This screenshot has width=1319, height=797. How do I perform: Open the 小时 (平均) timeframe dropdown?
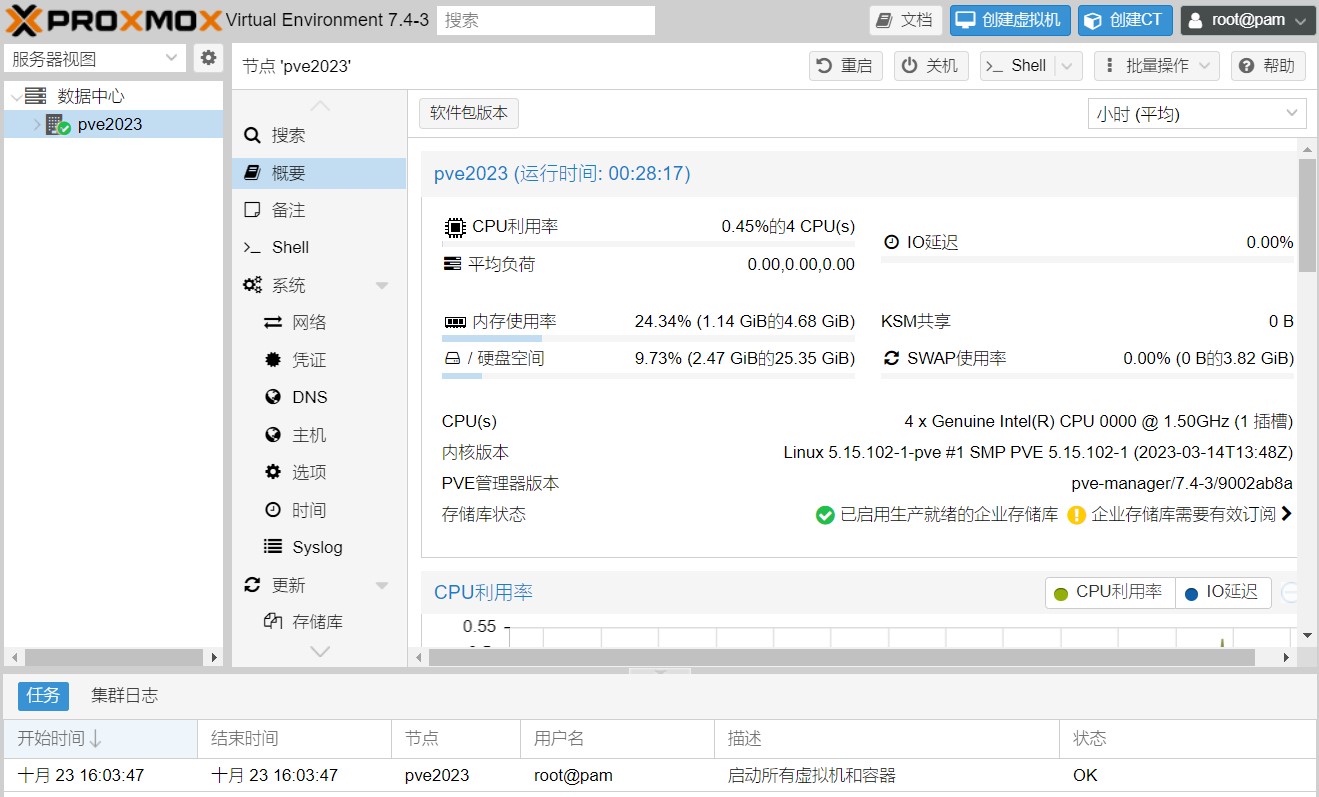[x=1196, y=114]
